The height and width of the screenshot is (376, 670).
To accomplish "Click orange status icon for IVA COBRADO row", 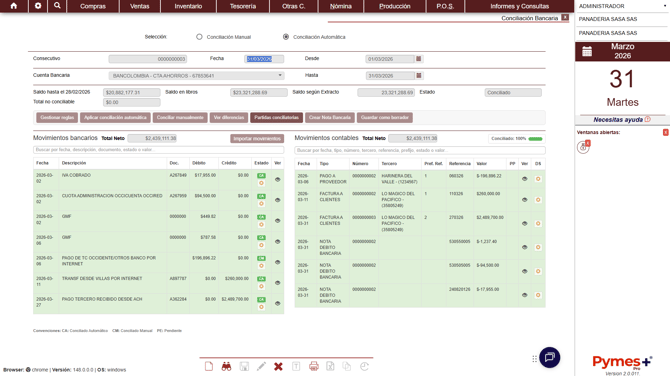I will pos(261,183).
